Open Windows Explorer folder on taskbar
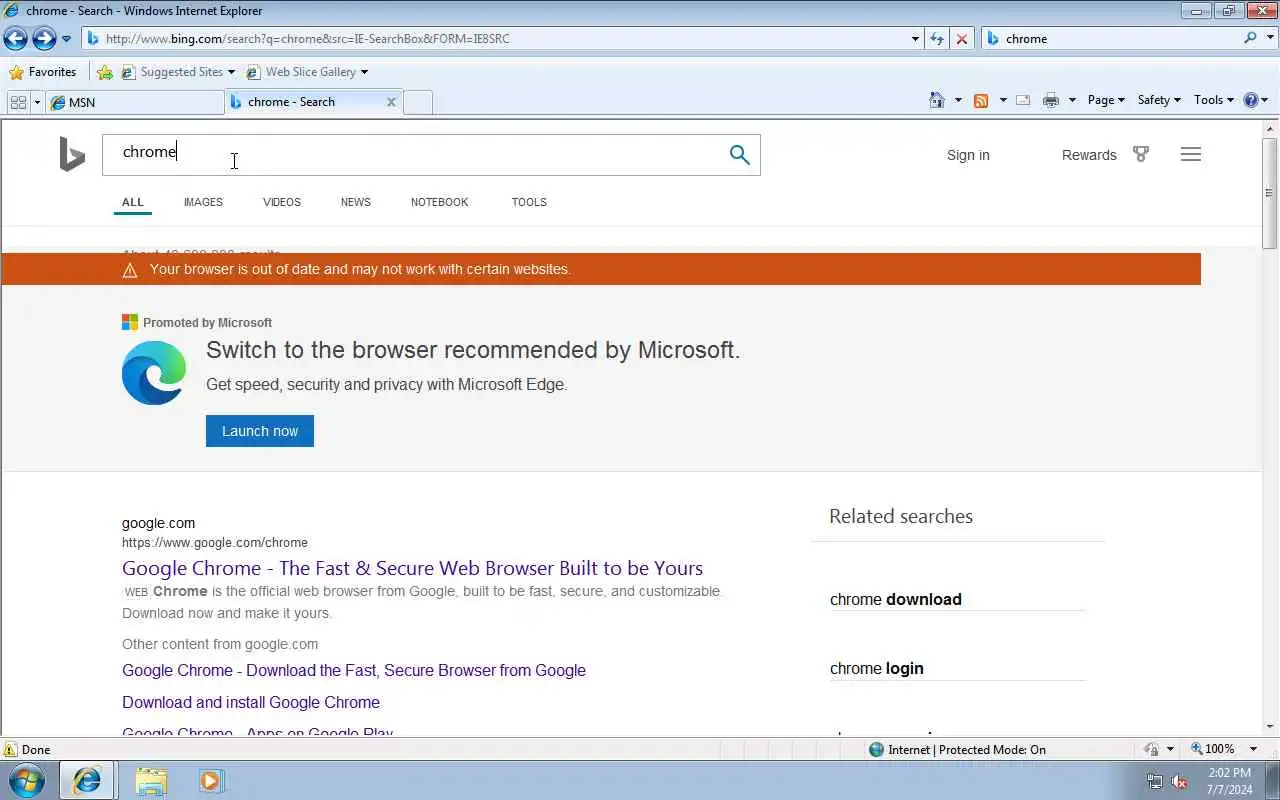Viewport: 1280px width, 800px height. tap(151, 780)
